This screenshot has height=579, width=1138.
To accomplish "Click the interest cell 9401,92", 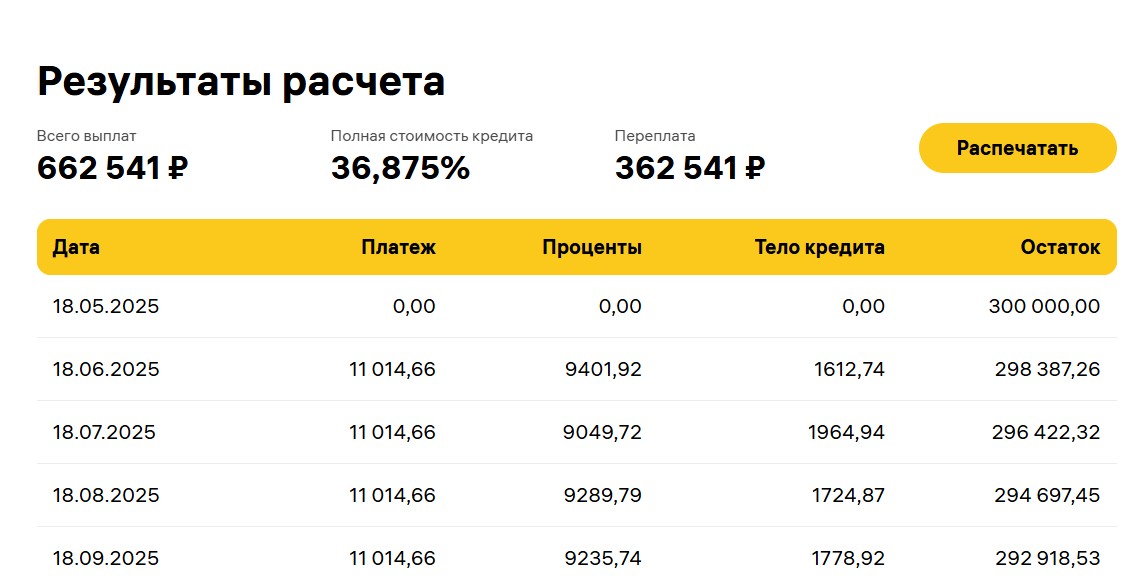I will tap(603, 369).
